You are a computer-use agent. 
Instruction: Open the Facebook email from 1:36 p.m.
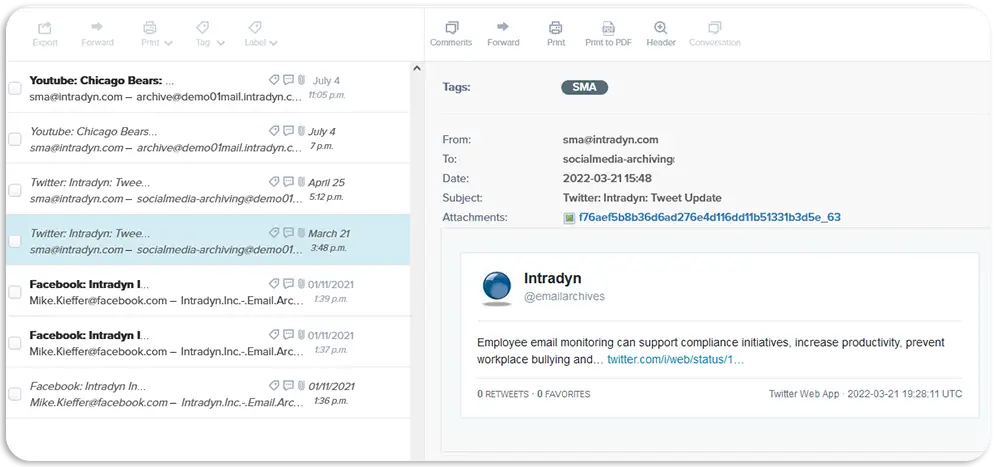(209, 393)
